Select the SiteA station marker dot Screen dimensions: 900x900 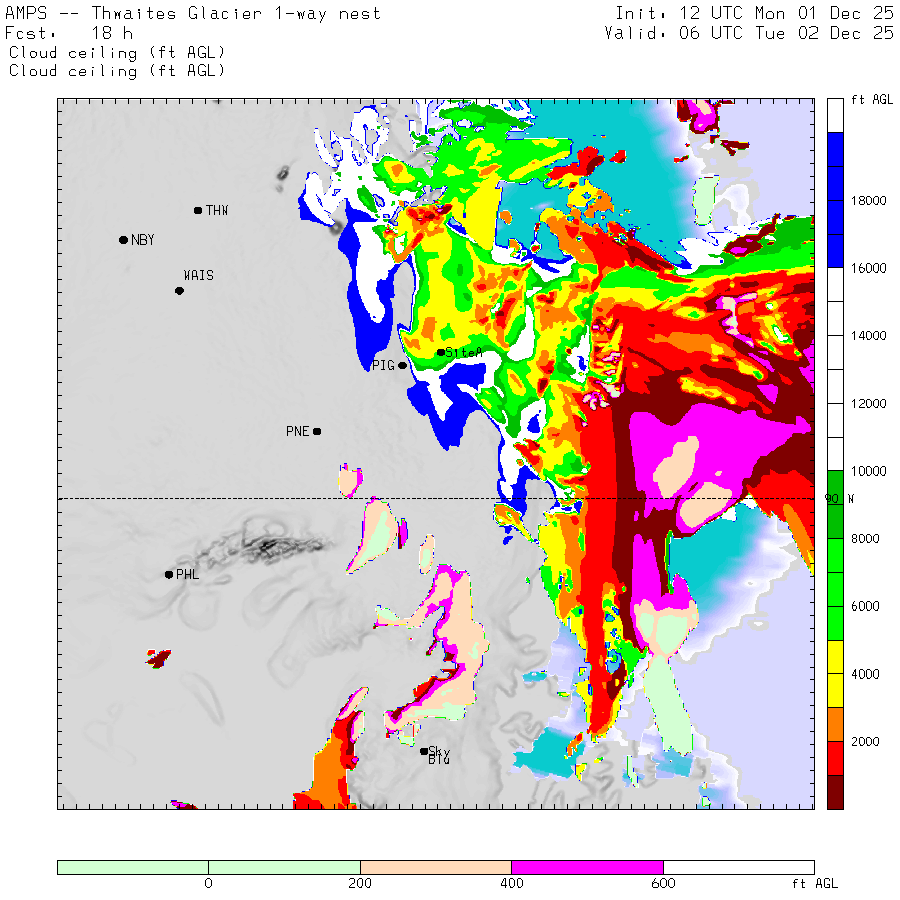[441, 352]
